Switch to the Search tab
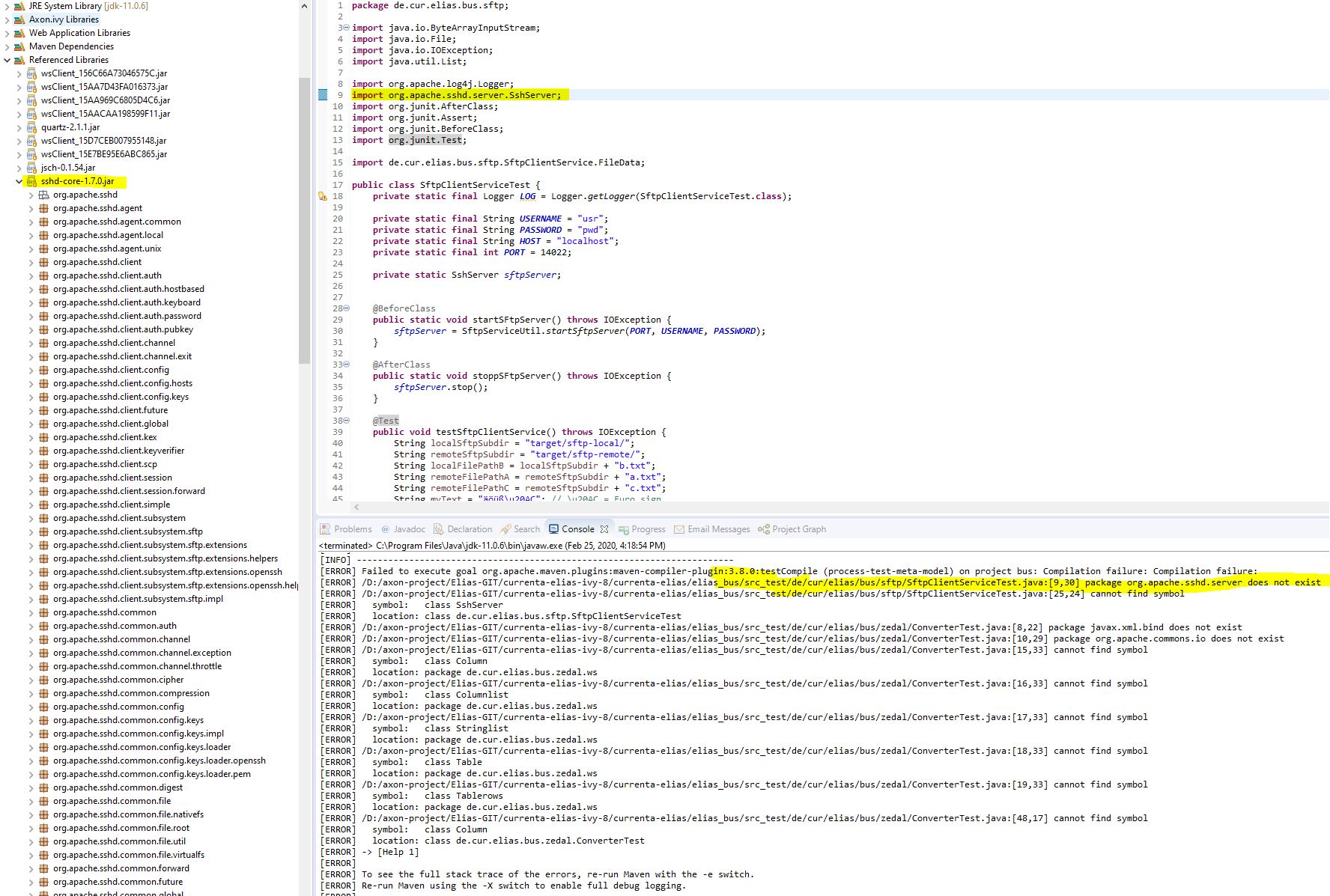This screenshot has height=896, width=1330. (x=520, y=529)
